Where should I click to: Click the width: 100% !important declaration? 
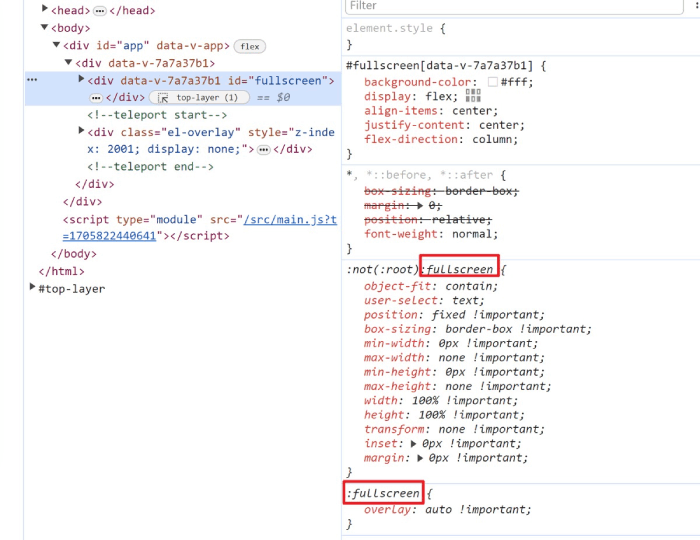point(441,400)
